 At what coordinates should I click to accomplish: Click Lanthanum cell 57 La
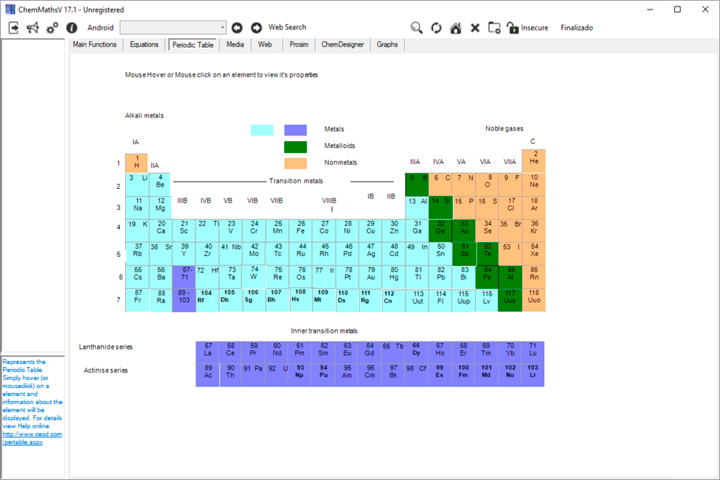coord(208,352)
